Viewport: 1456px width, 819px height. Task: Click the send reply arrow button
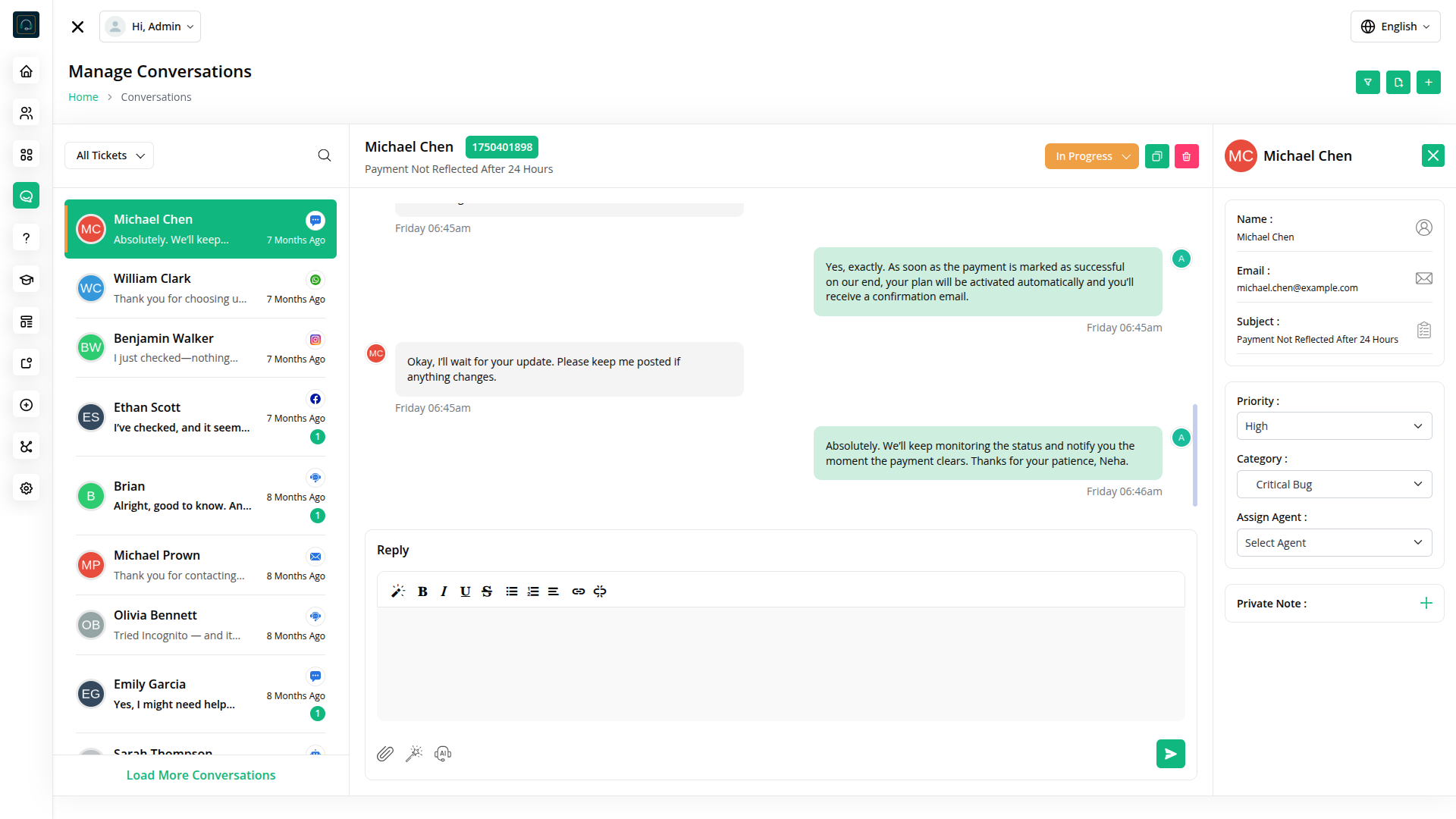point(1170,754)
